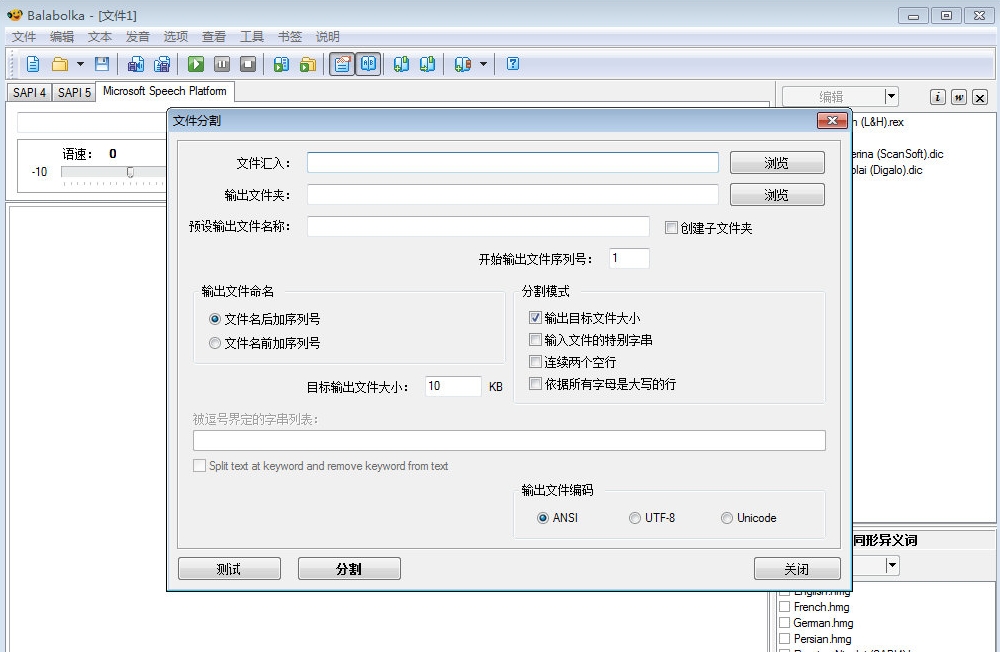Switch to the SAPI 5 tab
This screenshot has width=1000, height=652.
tap(74, 93)
